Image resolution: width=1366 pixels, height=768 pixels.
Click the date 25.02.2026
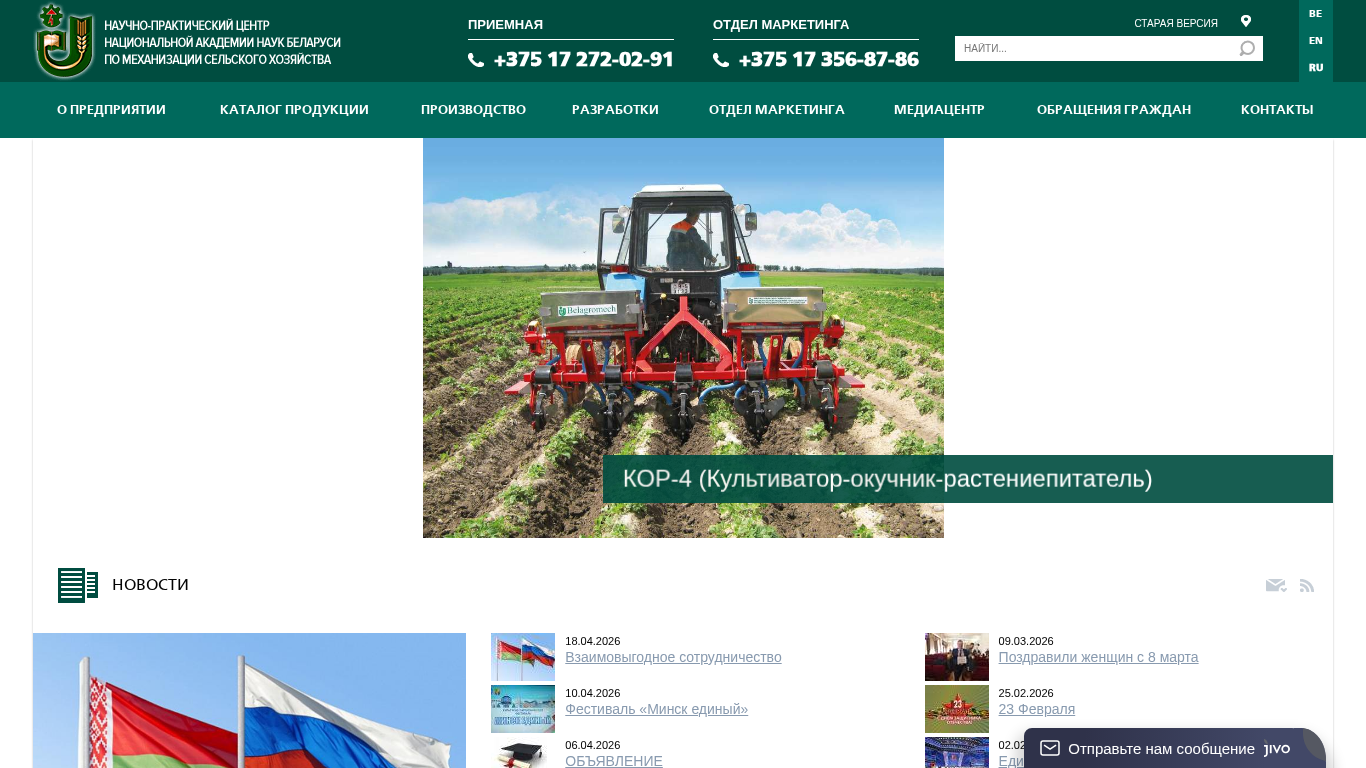click(1026, 693)
